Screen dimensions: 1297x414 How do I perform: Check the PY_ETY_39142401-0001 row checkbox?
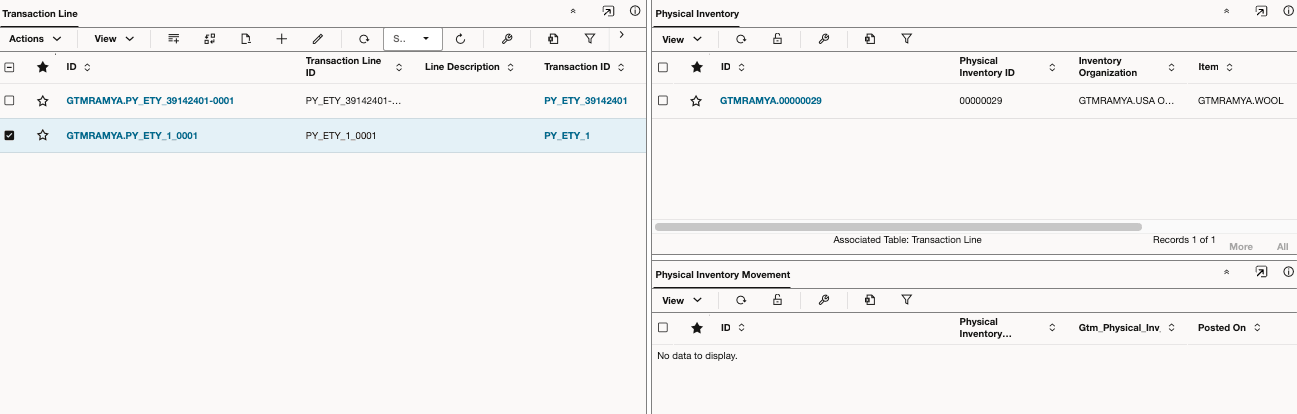(10, 101)
